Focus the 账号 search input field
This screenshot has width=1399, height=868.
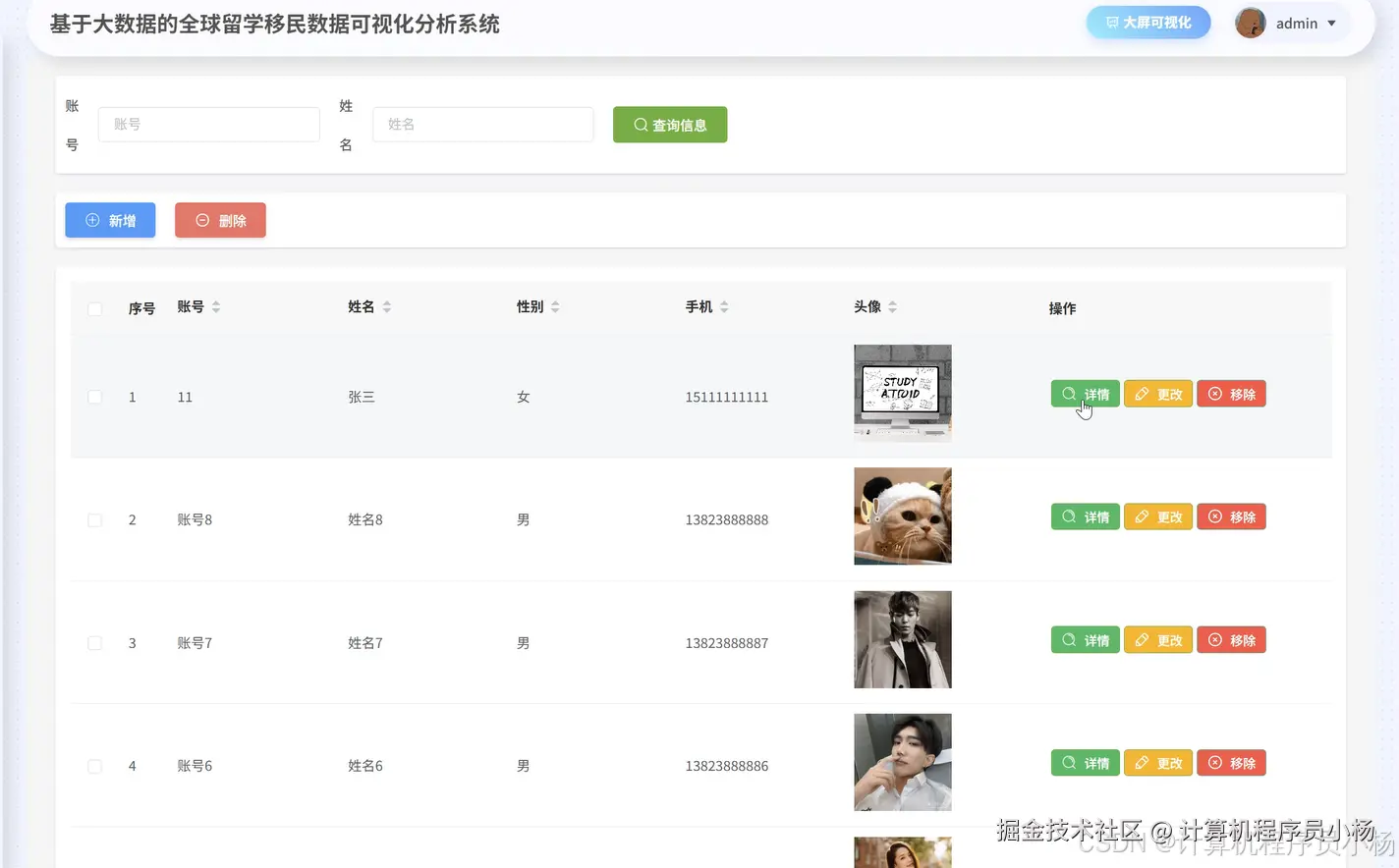209,125
